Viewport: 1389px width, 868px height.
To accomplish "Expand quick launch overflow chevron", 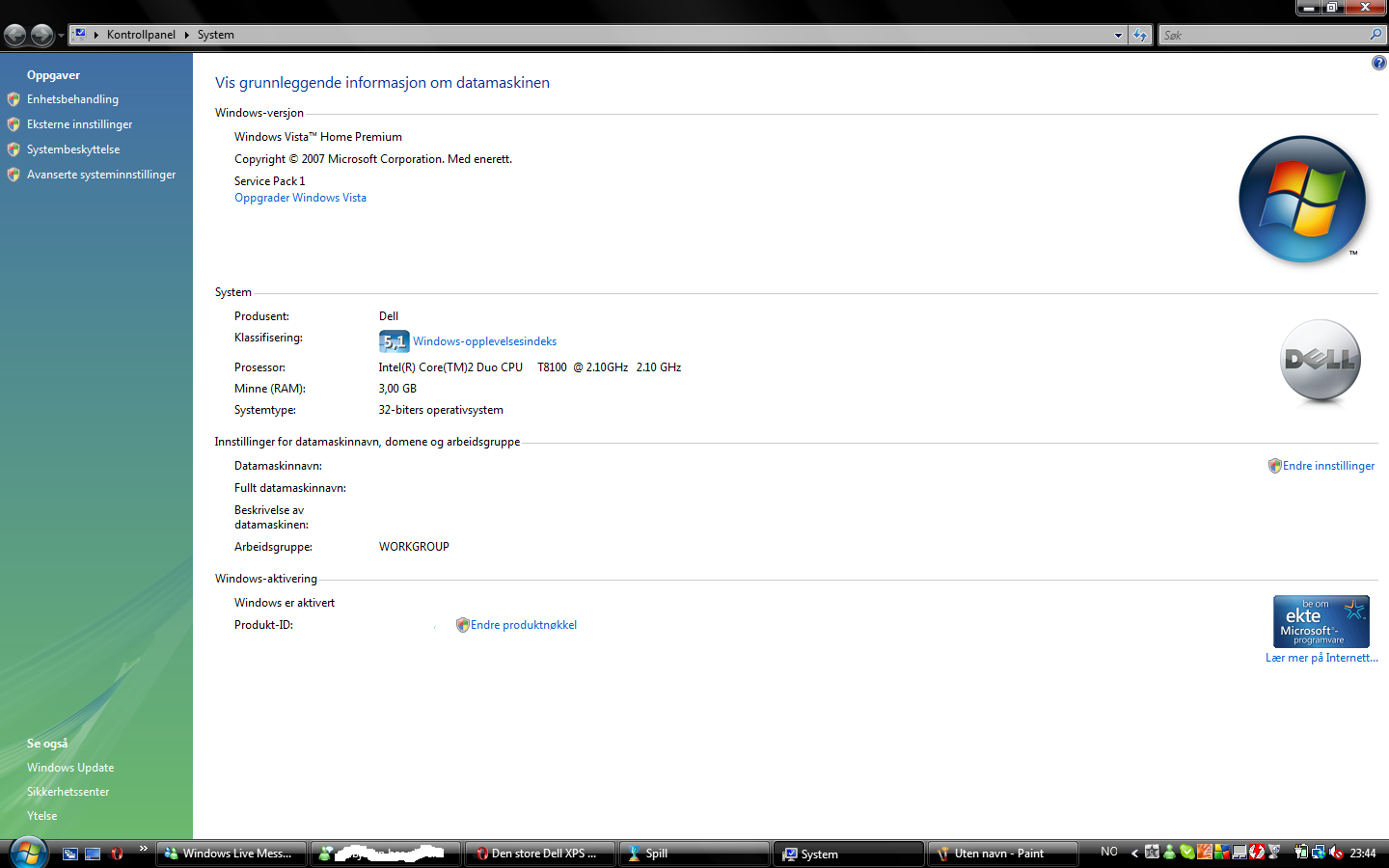I will pyautogui.click(x=144, y=849).
